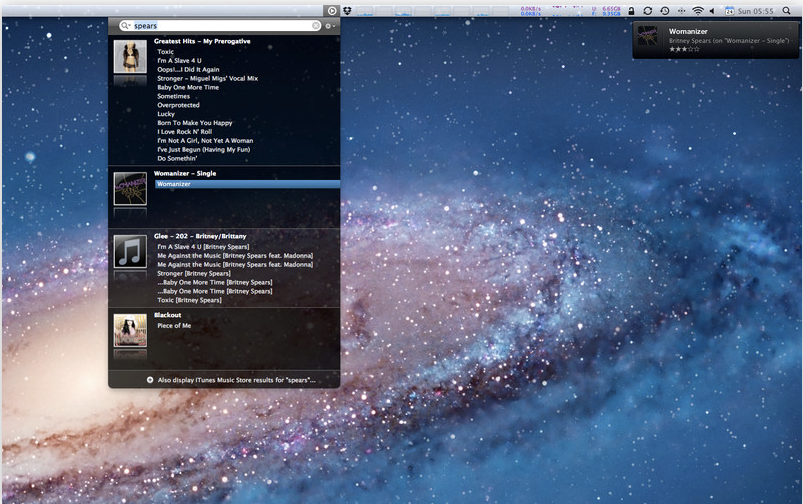Play "I've Just Begun (Having My Fun)"
803x504 pixels.
(203, 150)
